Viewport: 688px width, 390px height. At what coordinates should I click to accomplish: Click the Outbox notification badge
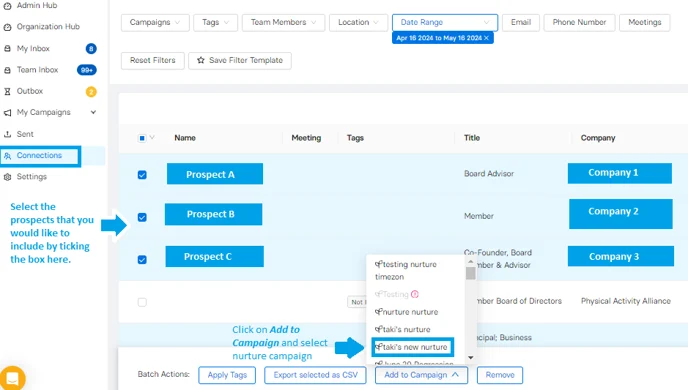(x=91, y=92)
